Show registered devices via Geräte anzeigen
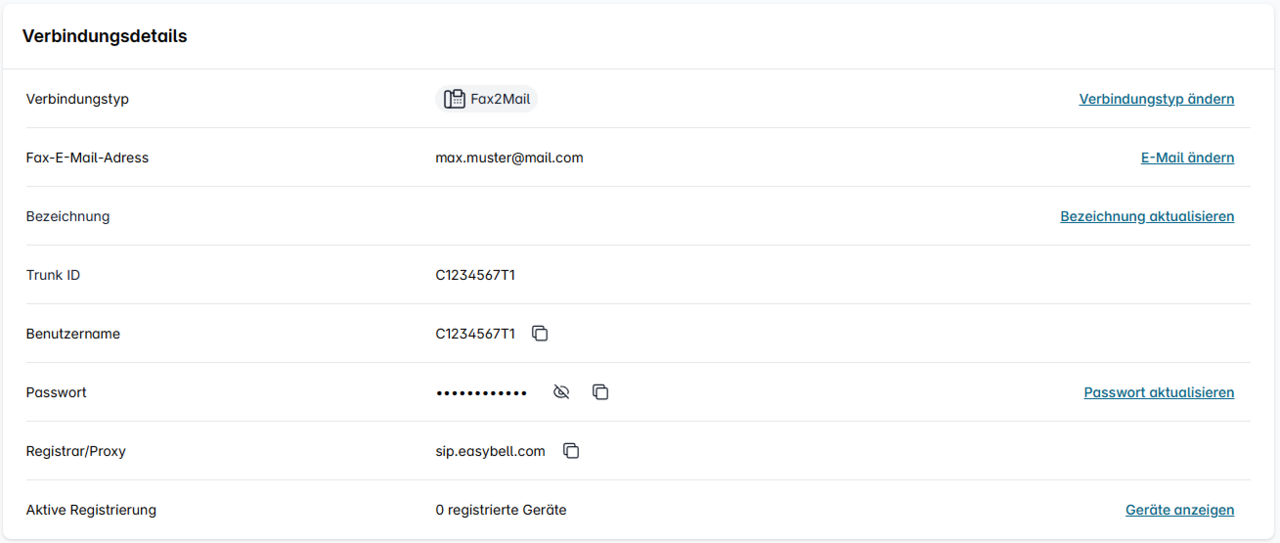 coord(1179,510)
